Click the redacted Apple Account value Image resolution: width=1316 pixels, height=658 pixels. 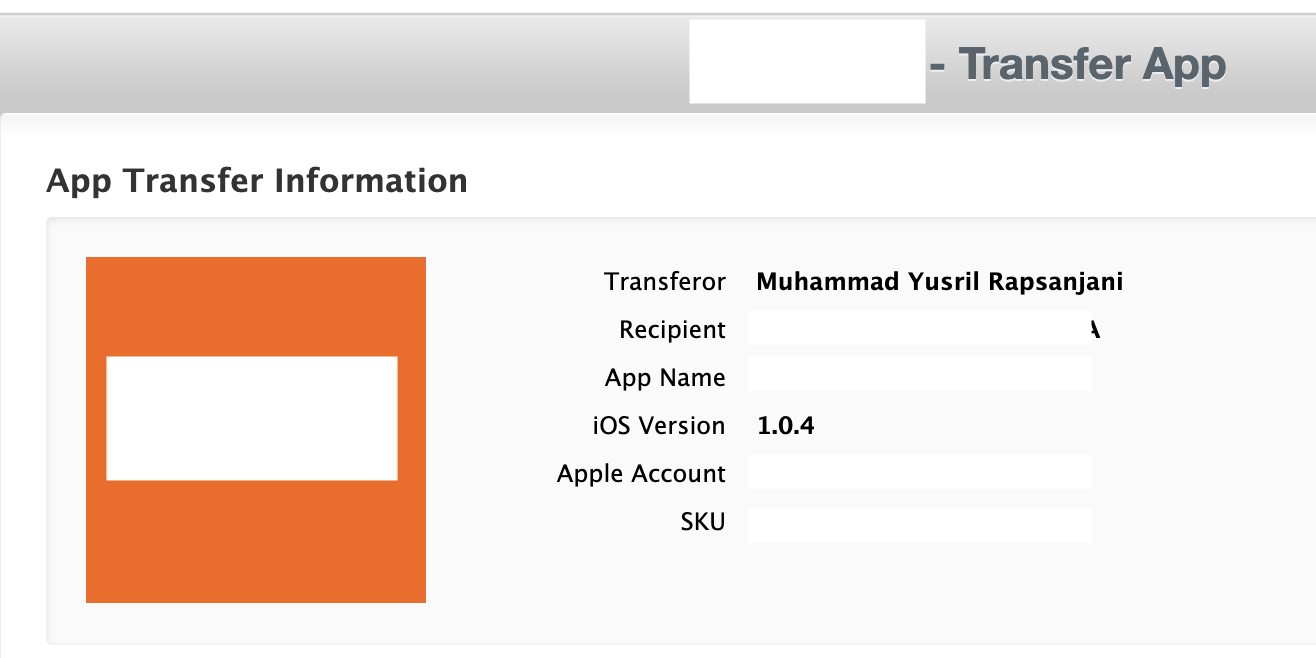tap(919, 472)
